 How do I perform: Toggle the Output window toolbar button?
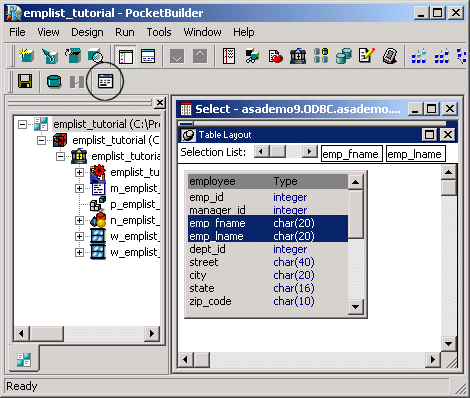click(148, 56)
